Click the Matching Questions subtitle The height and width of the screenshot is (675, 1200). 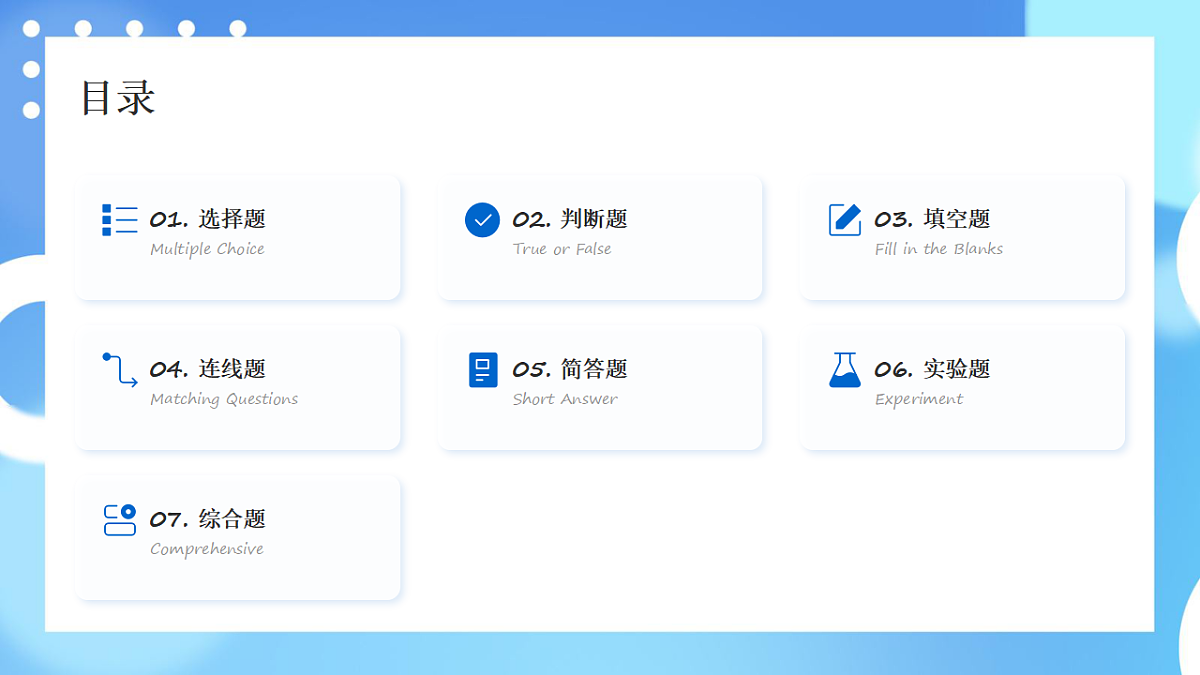tap(224, 399)
